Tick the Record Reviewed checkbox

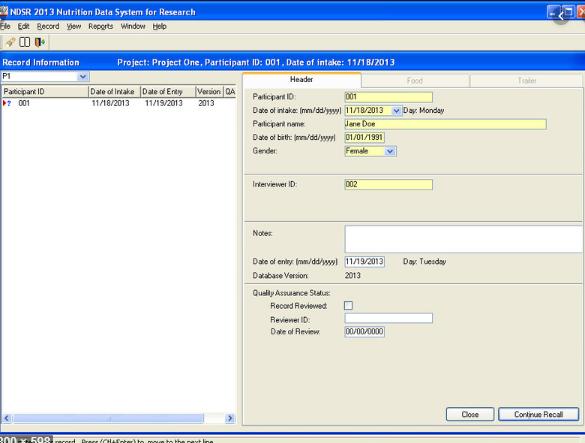click(348, 306)
